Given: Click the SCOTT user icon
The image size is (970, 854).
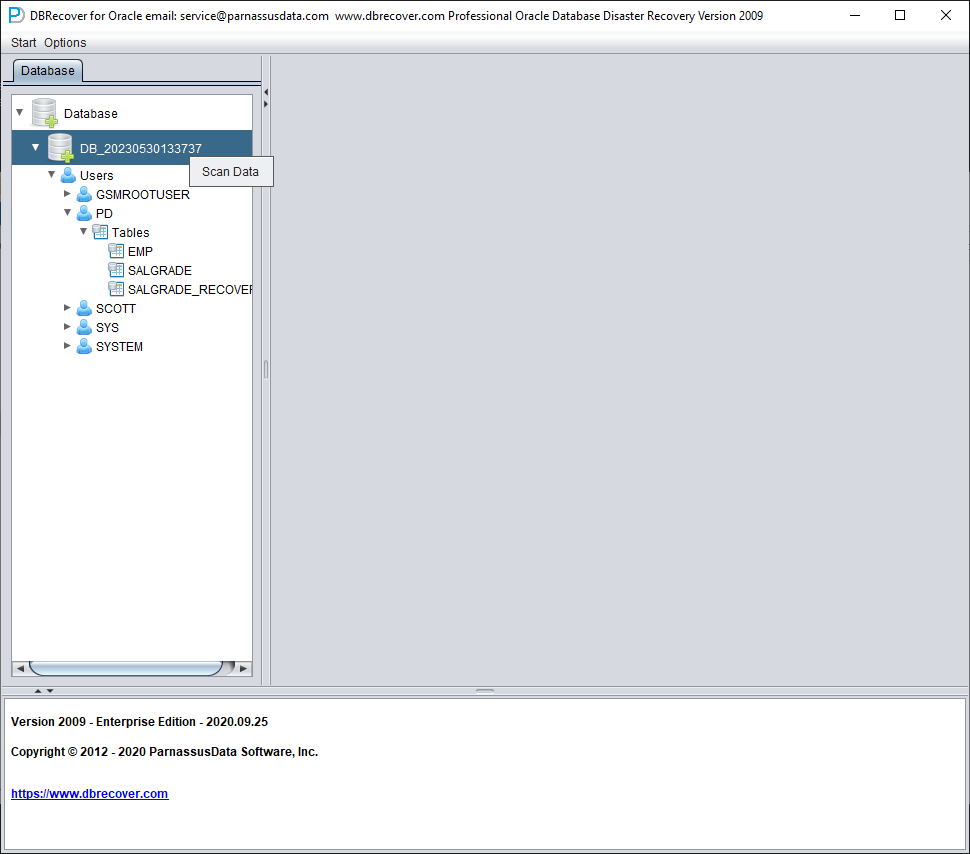Looking at the screenshot, I should pyautogui.click(x=84, y=308).
